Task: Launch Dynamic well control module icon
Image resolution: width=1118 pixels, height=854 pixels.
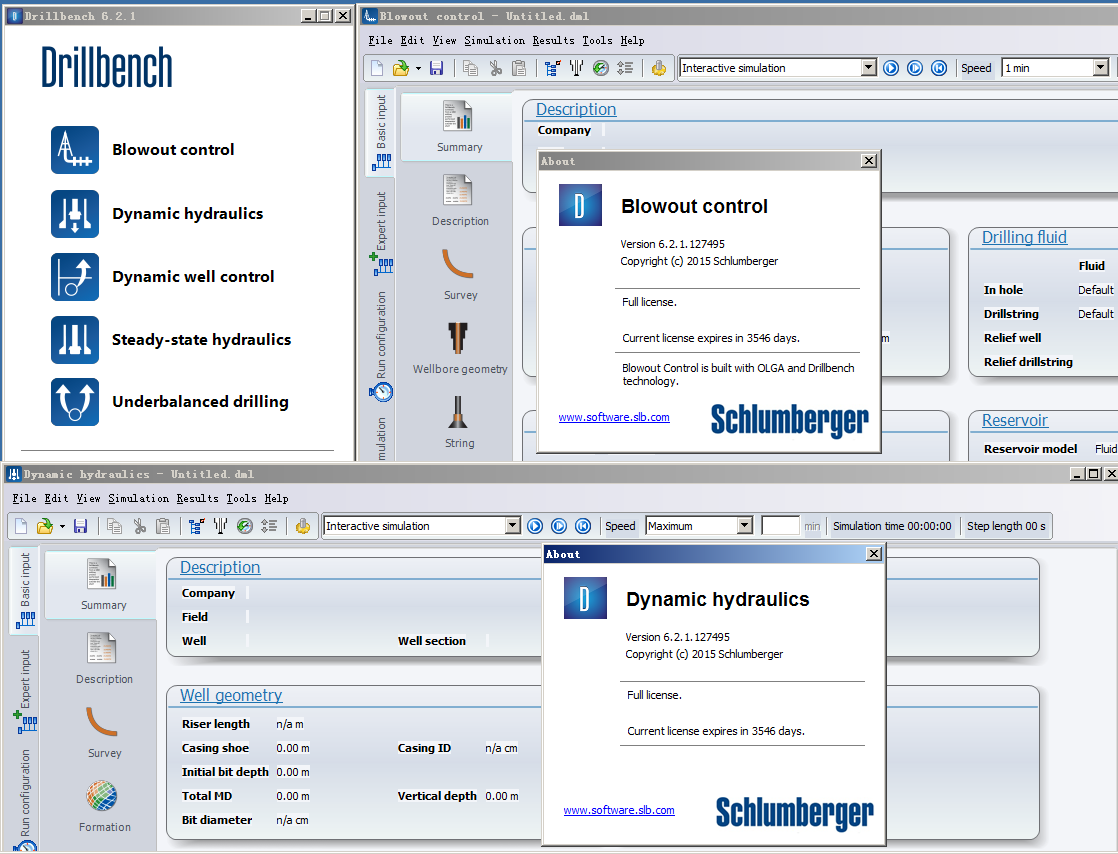Action: click(x=75, y=277)
